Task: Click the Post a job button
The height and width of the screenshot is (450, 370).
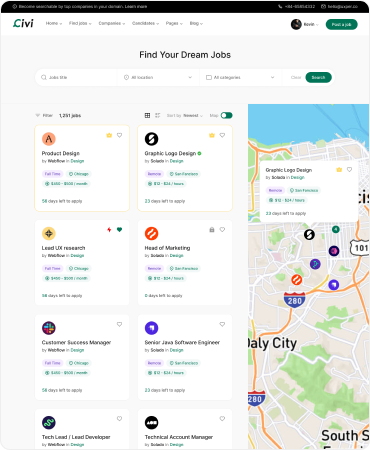Action: [x=341, y=24]
